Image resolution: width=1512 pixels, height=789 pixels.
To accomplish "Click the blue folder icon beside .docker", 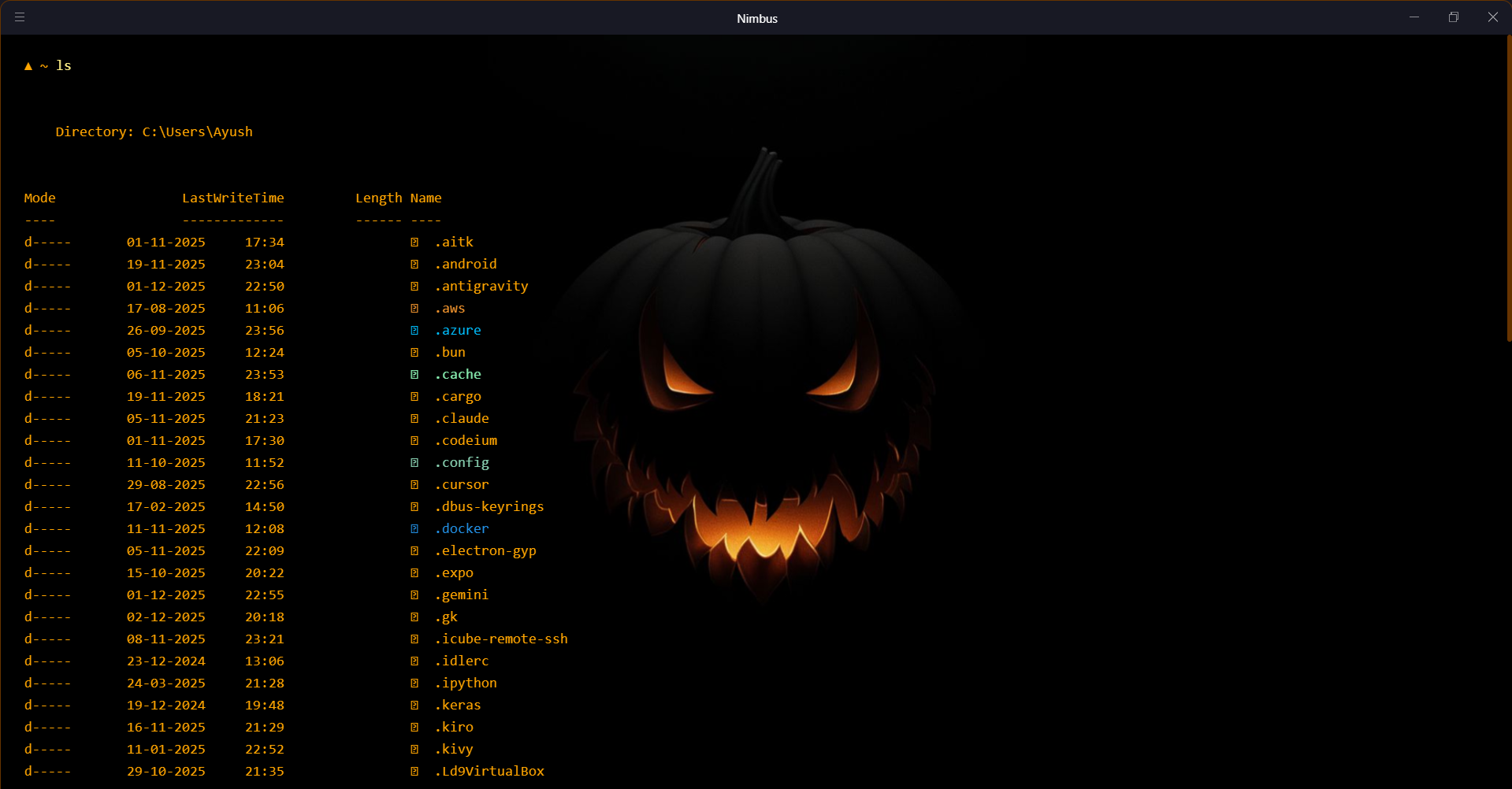I will click(414, 529).
